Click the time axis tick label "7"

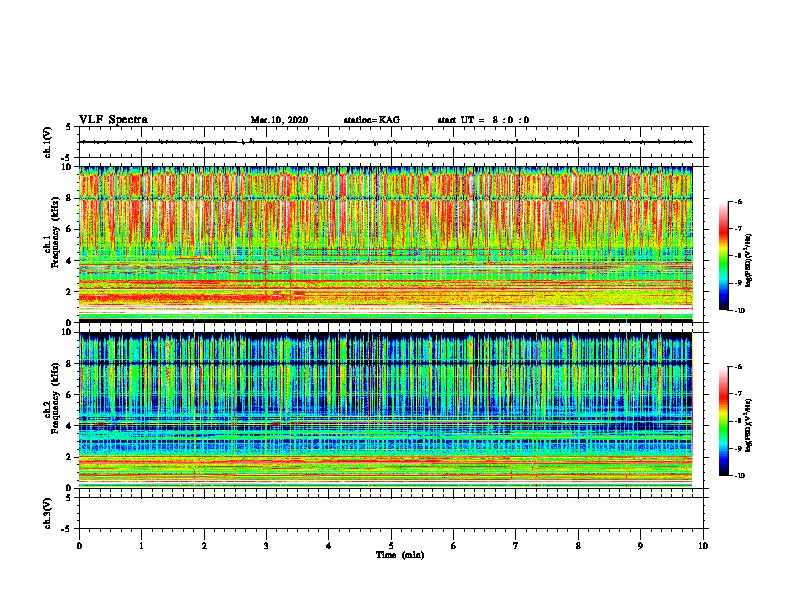pyautogui.click(x=516, y=545)
